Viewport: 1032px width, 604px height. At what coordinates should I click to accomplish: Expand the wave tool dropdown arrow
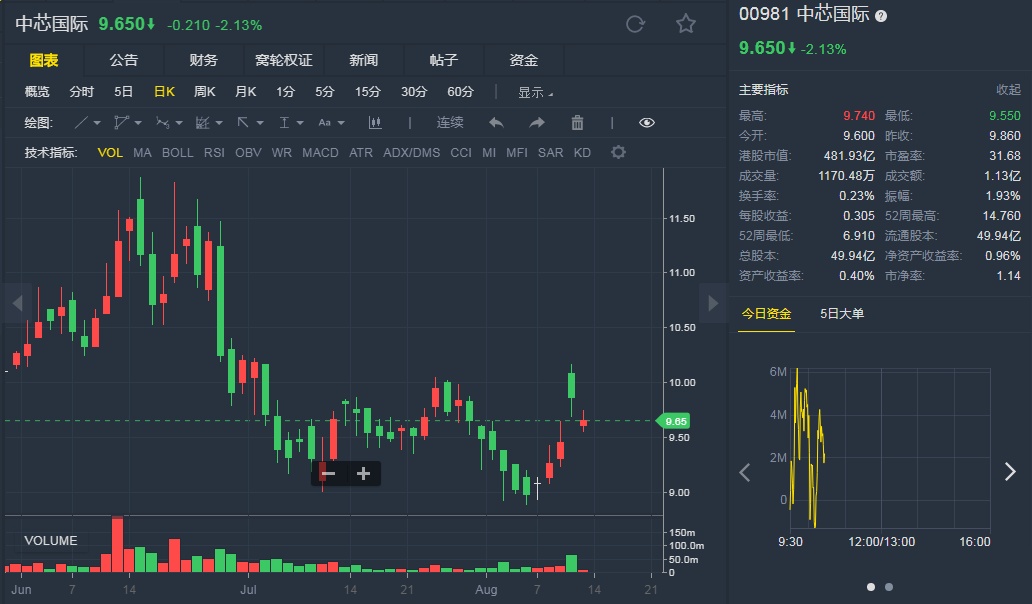pyautogui.click(x=179, y=123)
